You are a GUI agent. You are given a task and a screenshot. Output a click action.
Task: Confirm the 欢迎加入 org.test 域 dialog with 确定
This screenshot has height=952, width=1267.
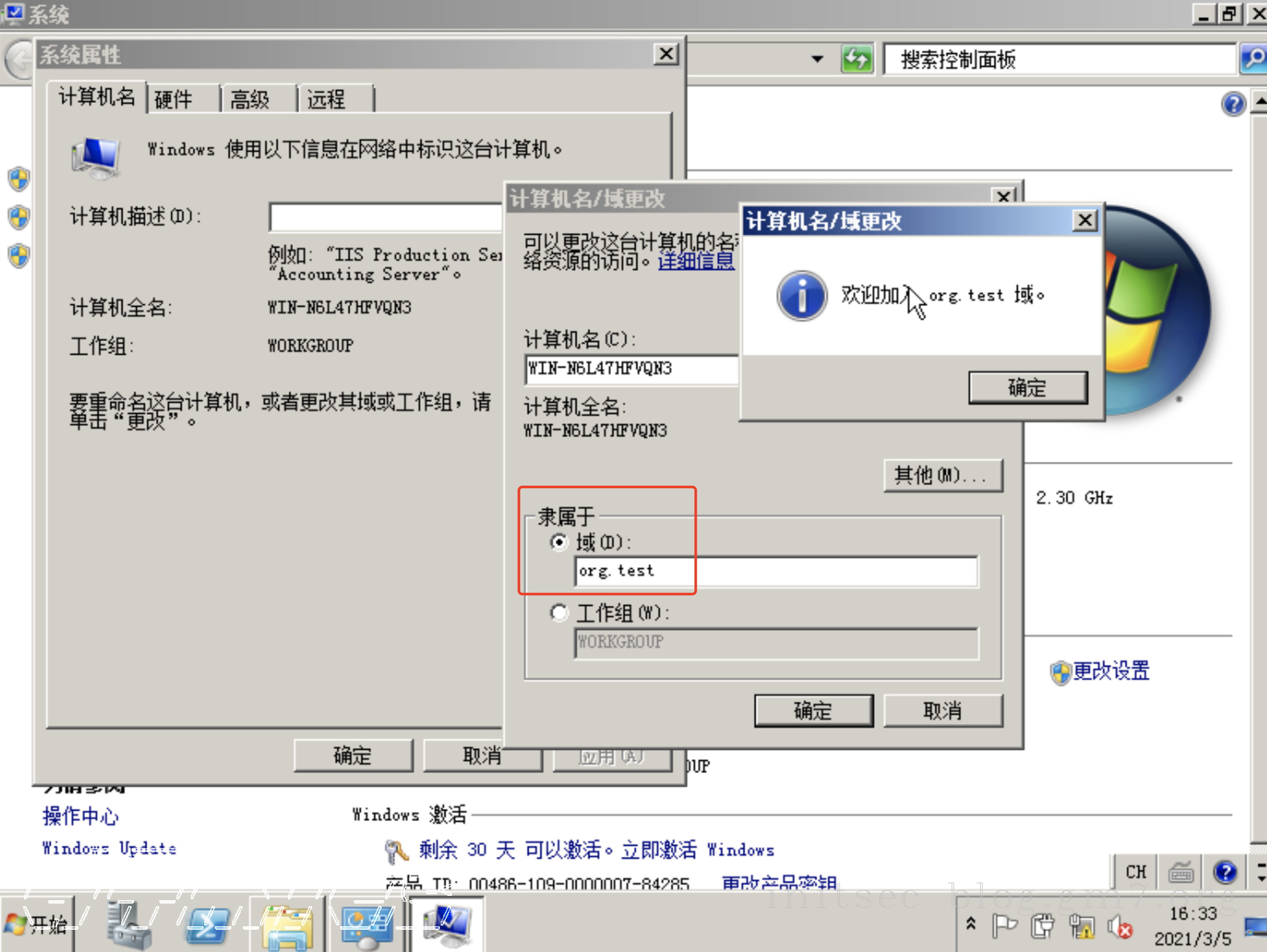(x=1027, y=387)
